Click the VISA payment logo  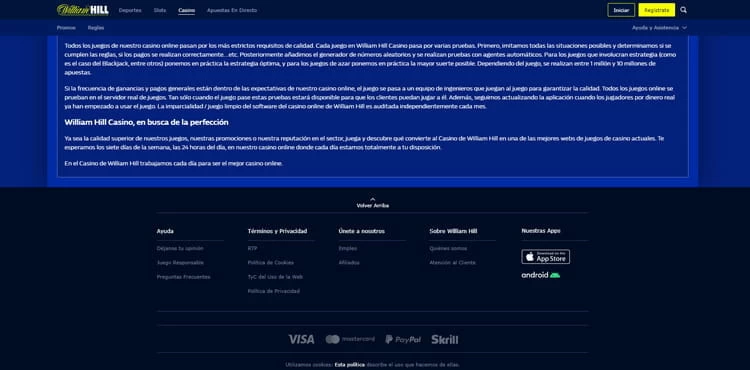coord(301,339)
